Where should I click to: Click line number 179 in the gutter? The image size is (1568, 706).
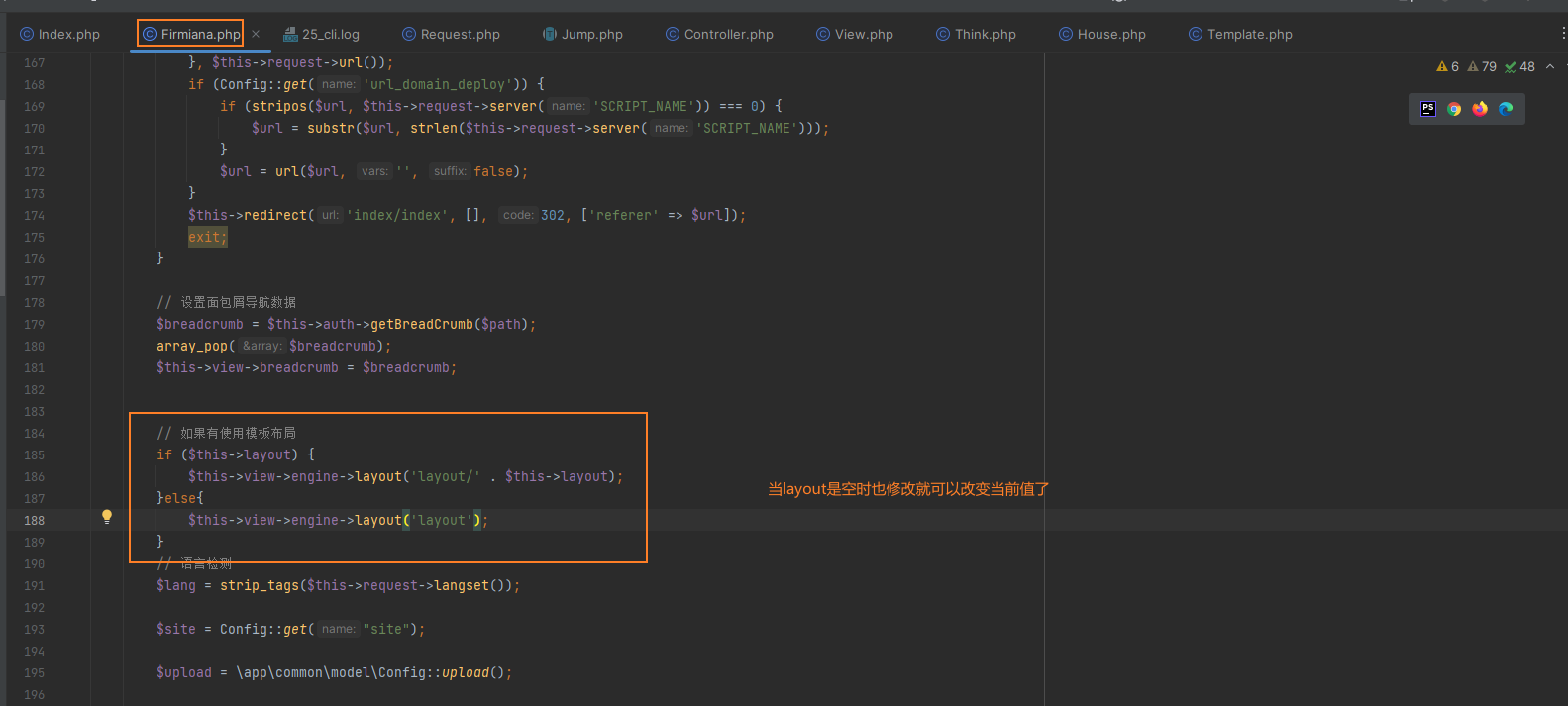click(35, 324)
